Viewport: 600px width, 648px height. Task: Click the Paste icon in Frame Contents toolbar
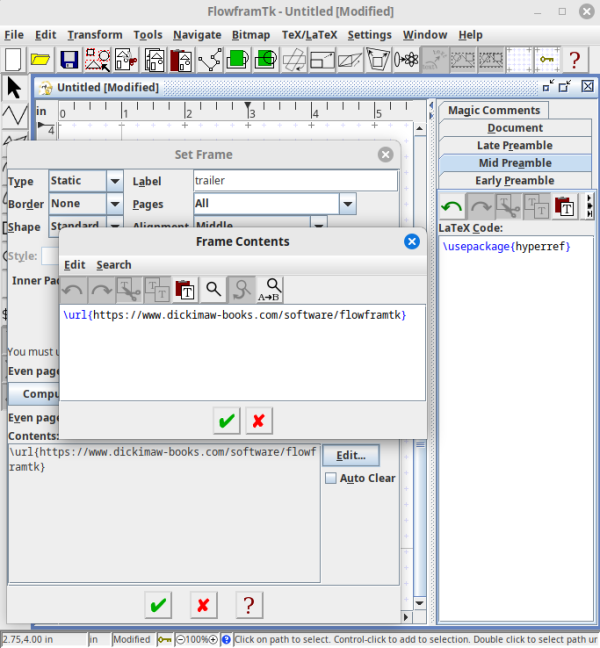(x=185, y=290)
